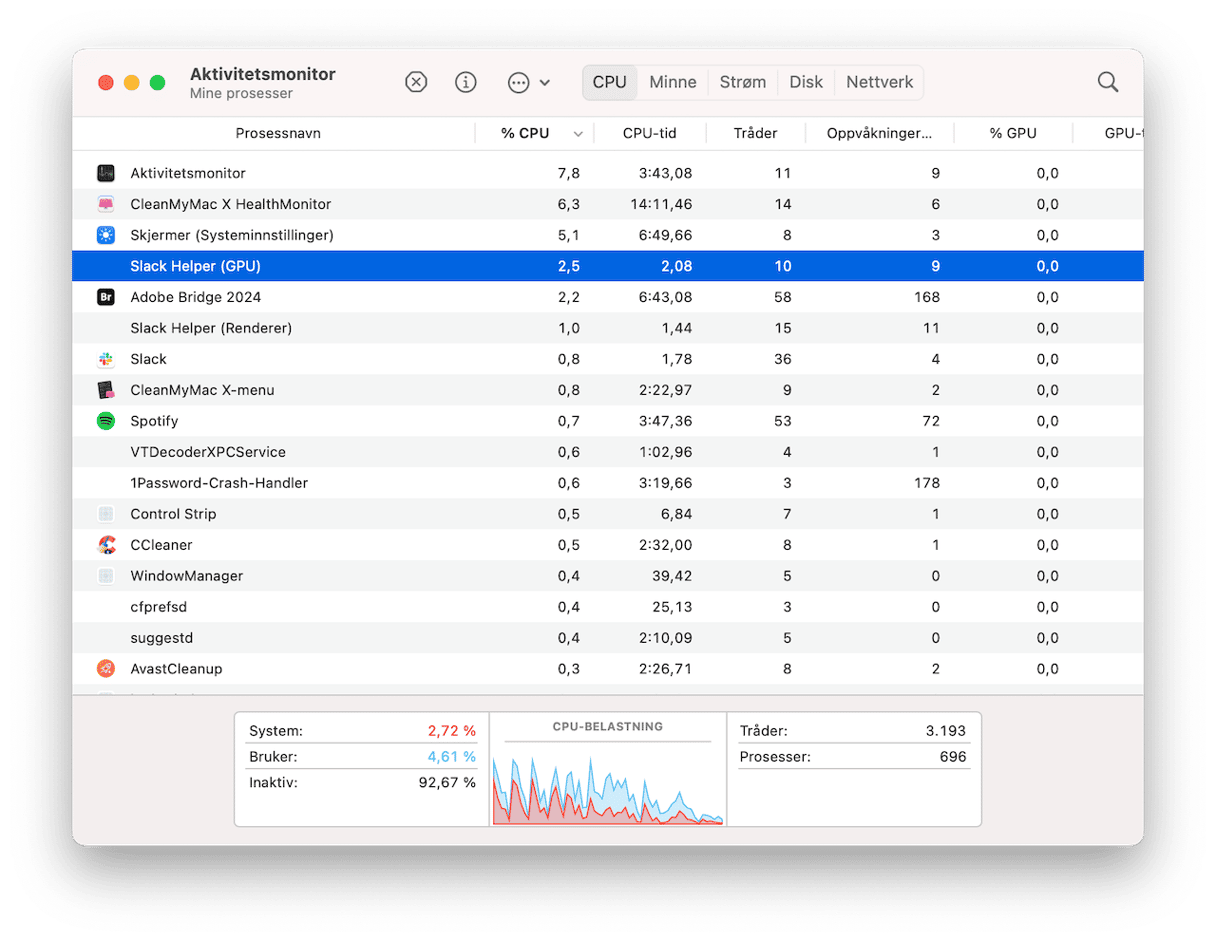Select the 1Password-Crash-Handler process

608,483
